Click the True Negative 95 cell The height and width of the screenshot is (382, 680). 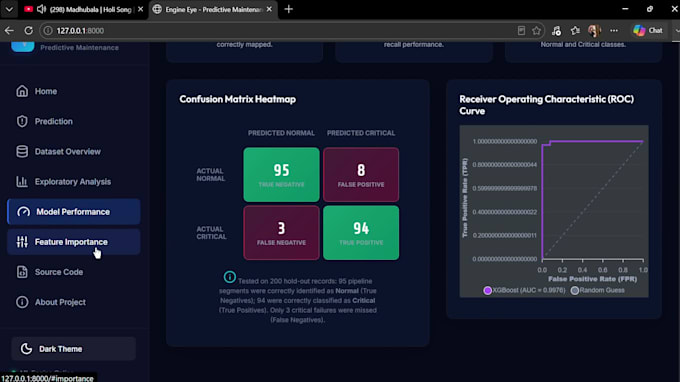[281, 175]
